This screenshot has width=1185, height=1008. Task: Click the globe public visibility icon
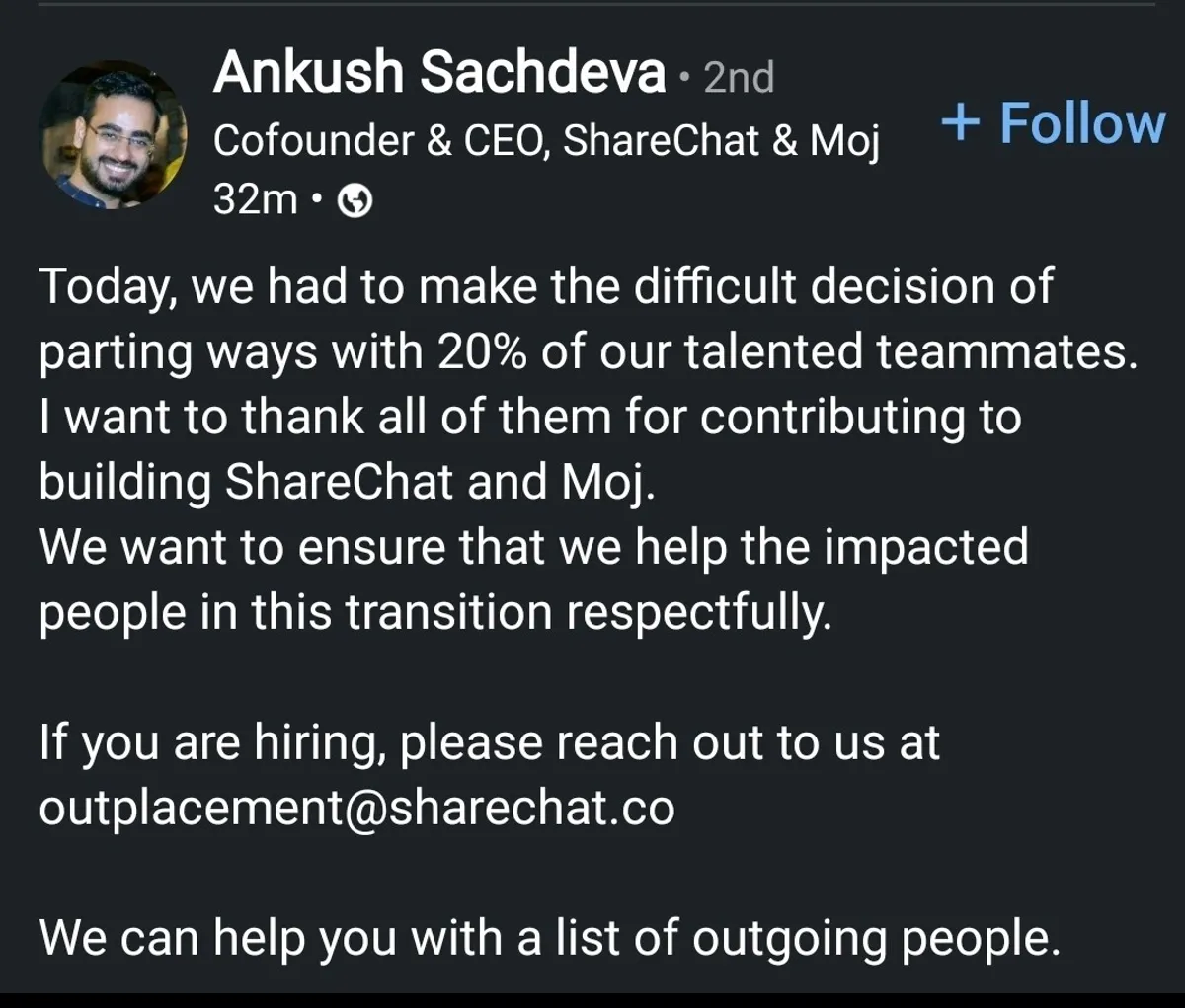[x=355, y=201]
